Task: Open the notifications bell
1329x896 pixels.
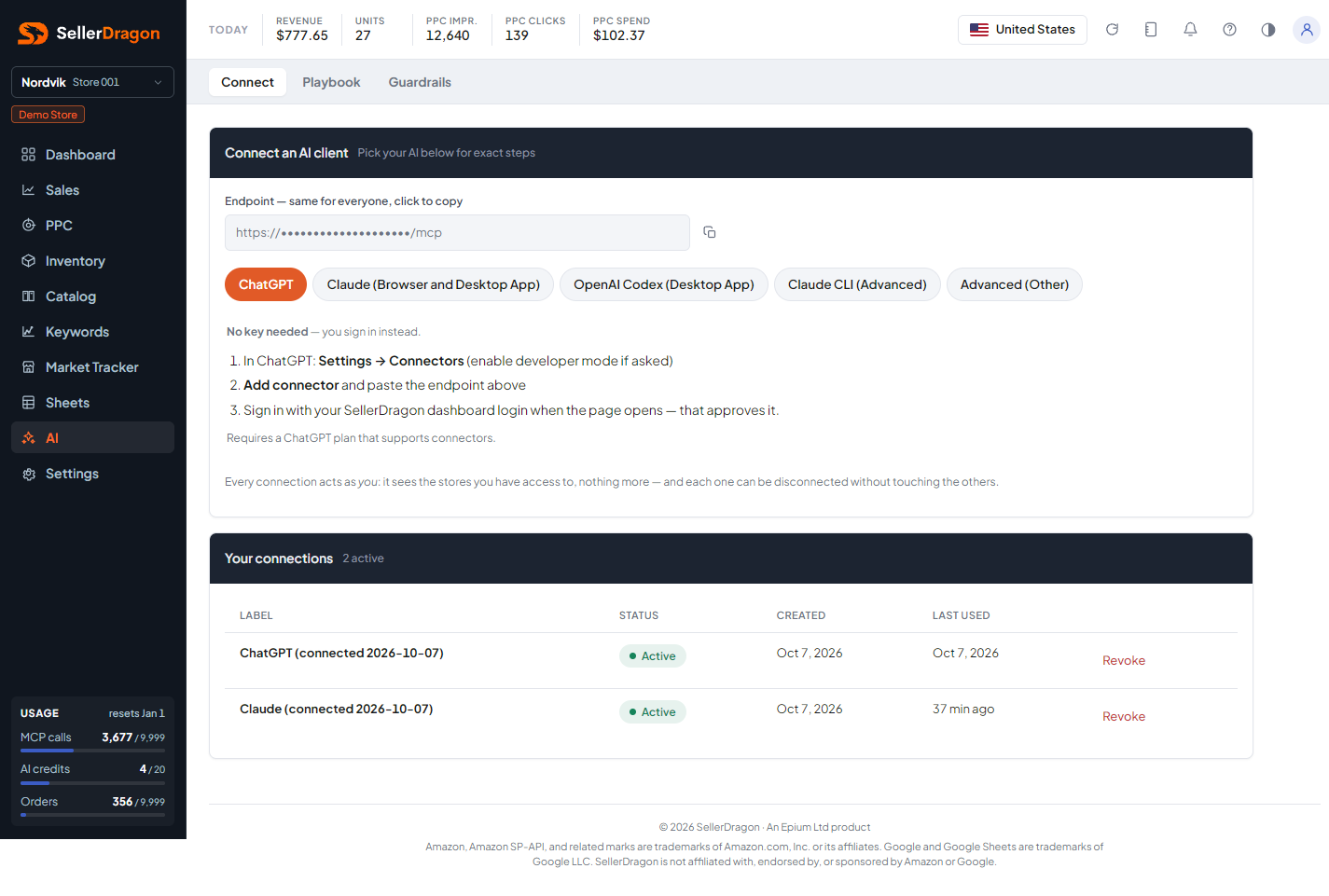Action: (x=1190, y=30)
